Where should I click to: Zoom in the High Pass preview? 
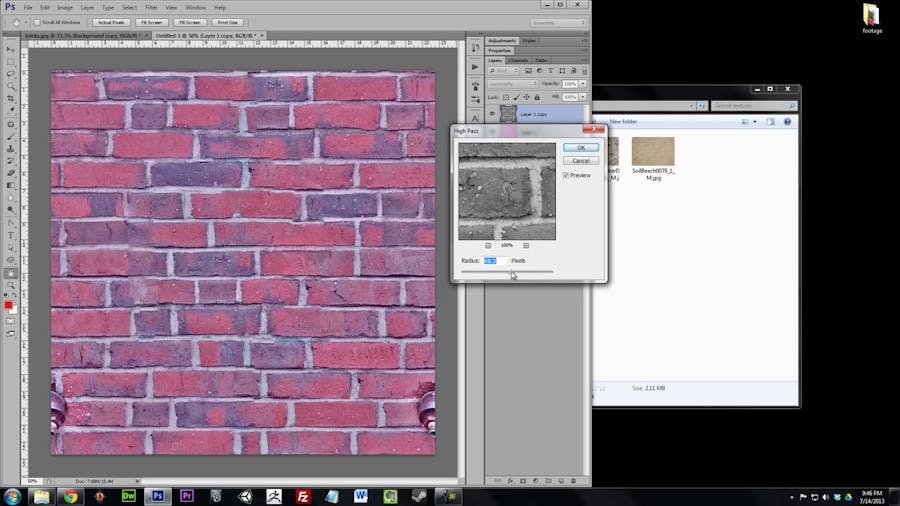click(x=526, y=245)
